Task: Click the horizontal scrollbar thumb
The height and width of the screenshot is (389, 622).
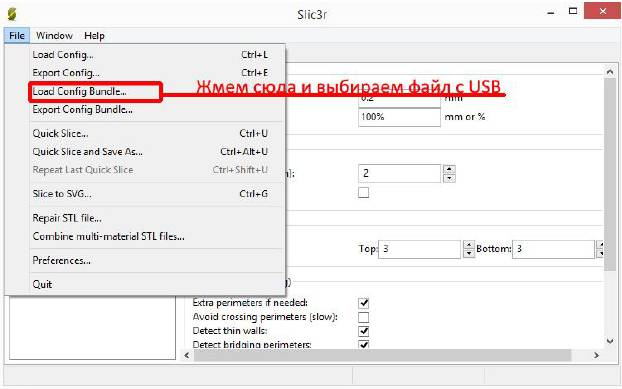Action: pyautogui.click(x=382, y=355)
